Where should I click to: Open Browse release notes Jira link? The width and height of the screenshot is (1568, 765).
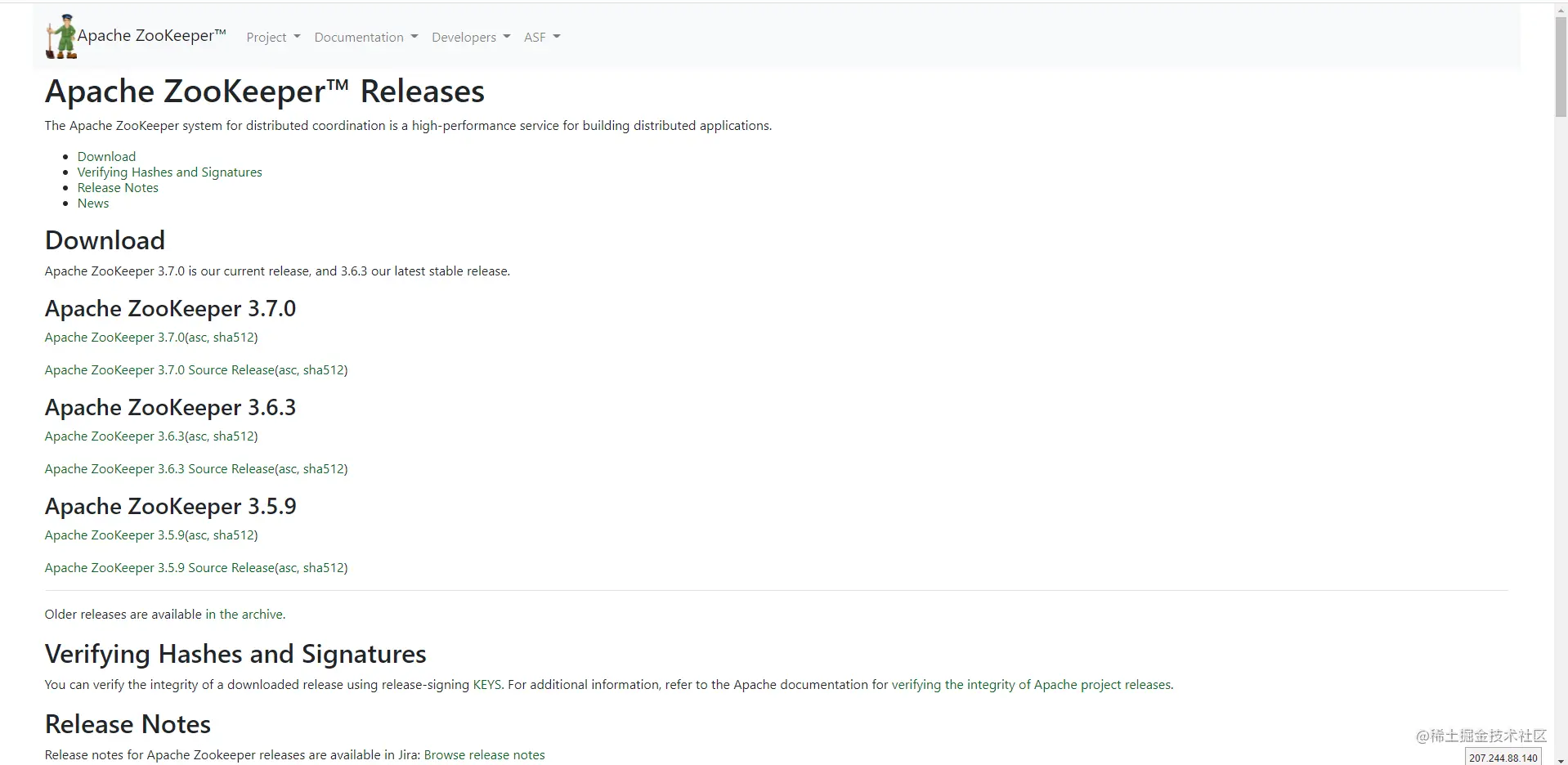(484, 754)
